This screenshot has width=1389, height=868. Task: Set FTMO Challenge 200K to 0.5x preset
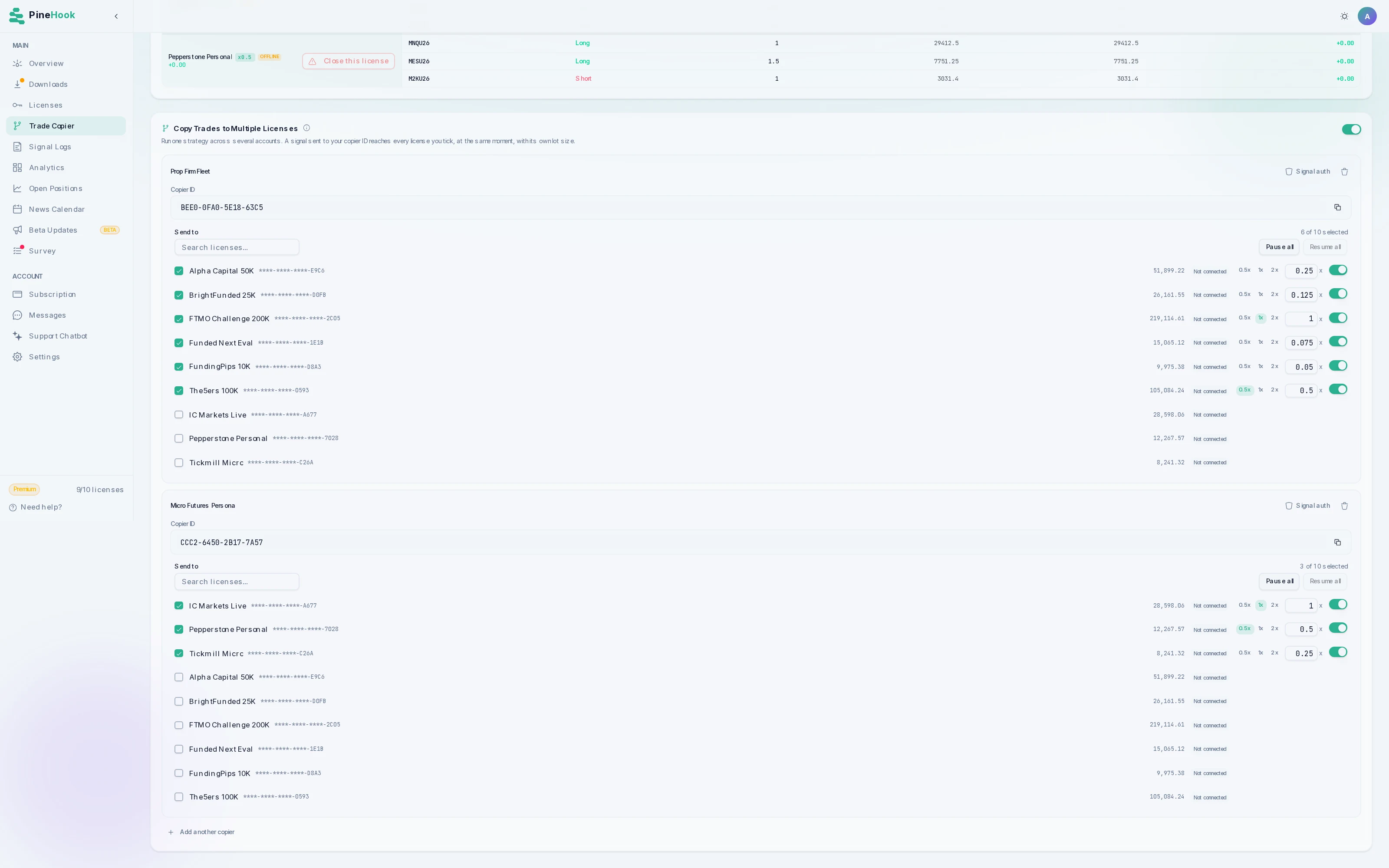(1244, 317)
